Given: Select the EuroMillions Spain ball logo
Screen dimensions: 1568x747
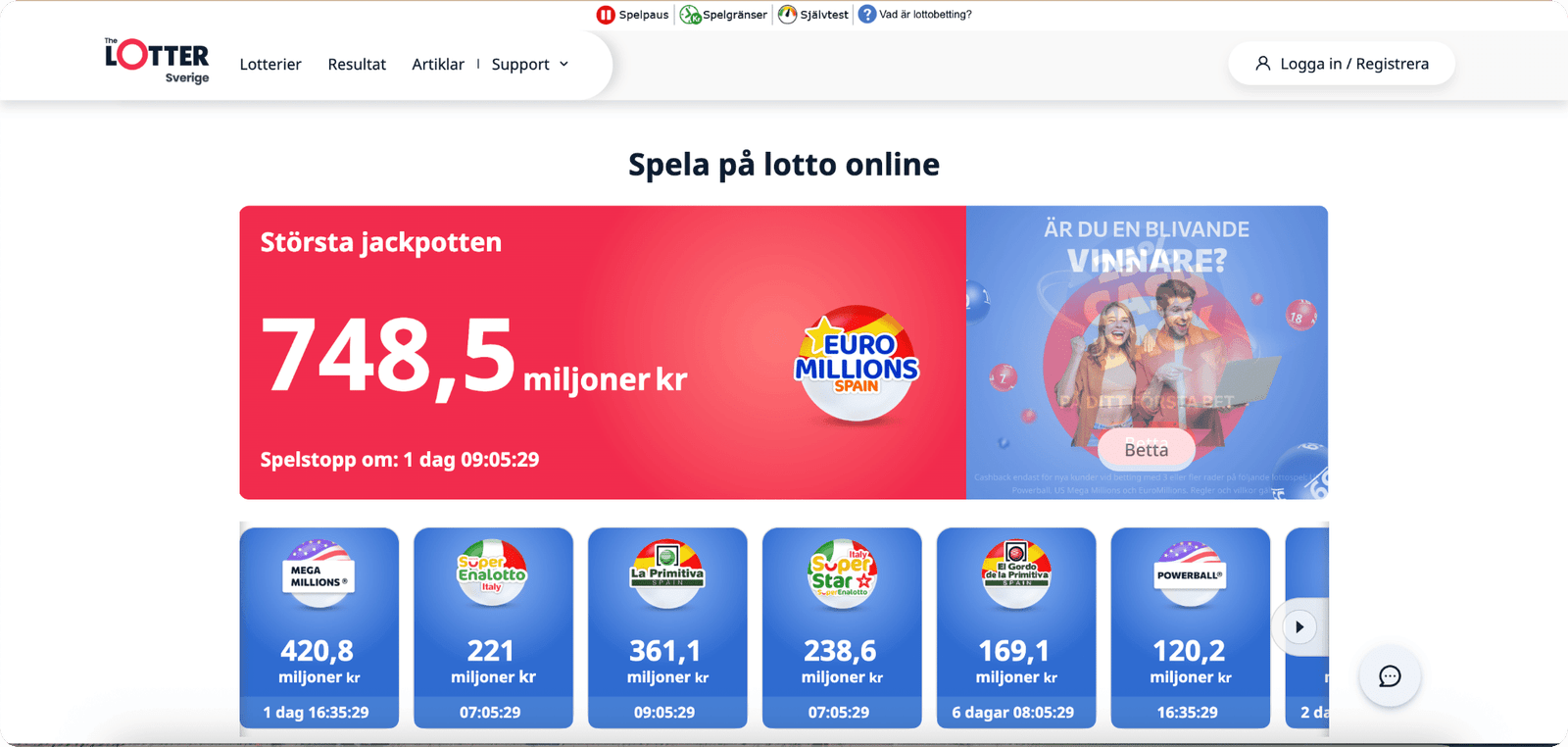Looking at the screenshot, I should (x=857, y=364).
